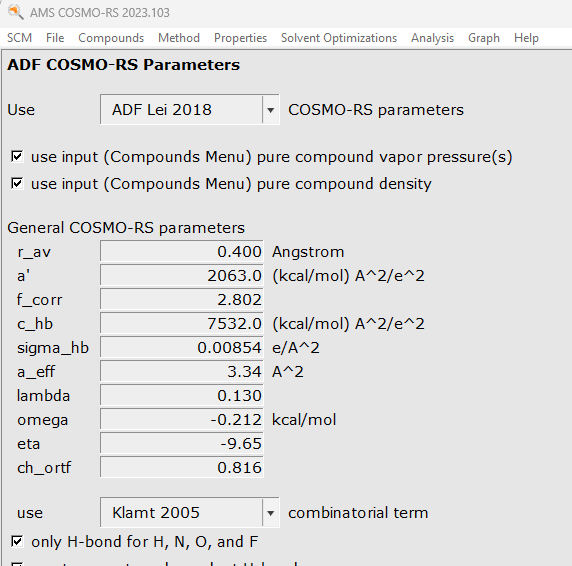Toggle use input pure compound vapor pressure checkbox
Screen dimensions: 572x566
17,156
